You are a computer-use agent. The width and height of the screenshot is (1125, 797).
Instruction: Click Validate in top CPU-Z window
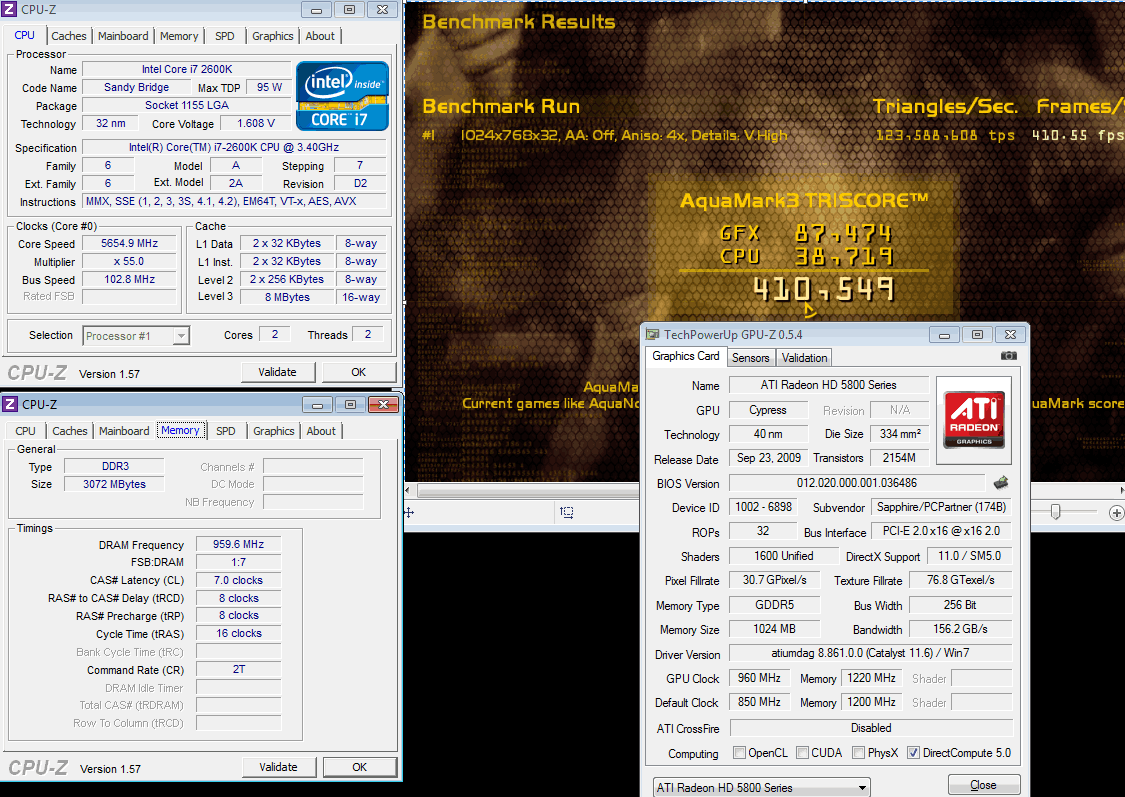pos(277,372)
